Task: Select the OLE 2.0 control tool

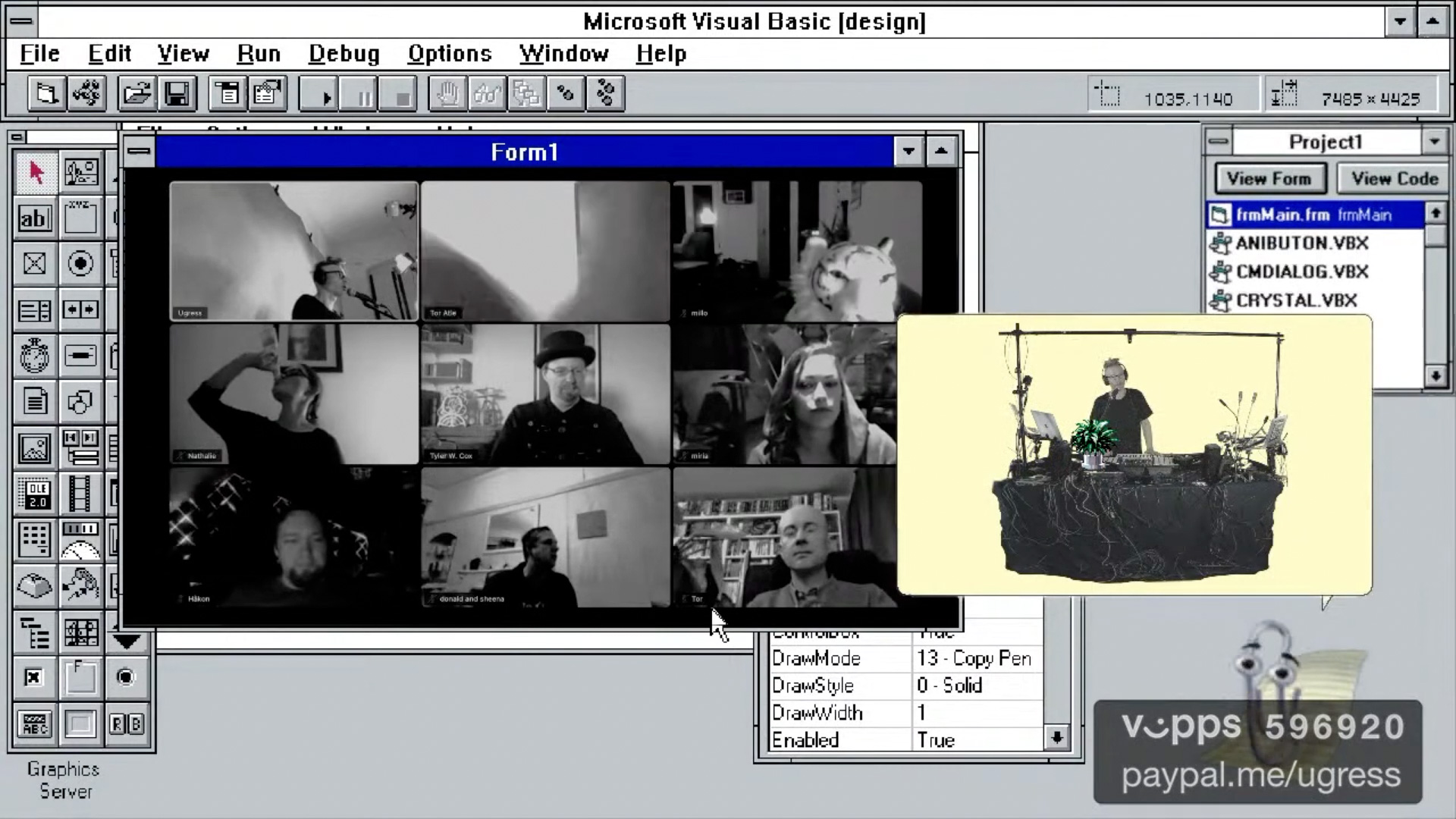Action: pyautogui.click(x=35, y=494)
